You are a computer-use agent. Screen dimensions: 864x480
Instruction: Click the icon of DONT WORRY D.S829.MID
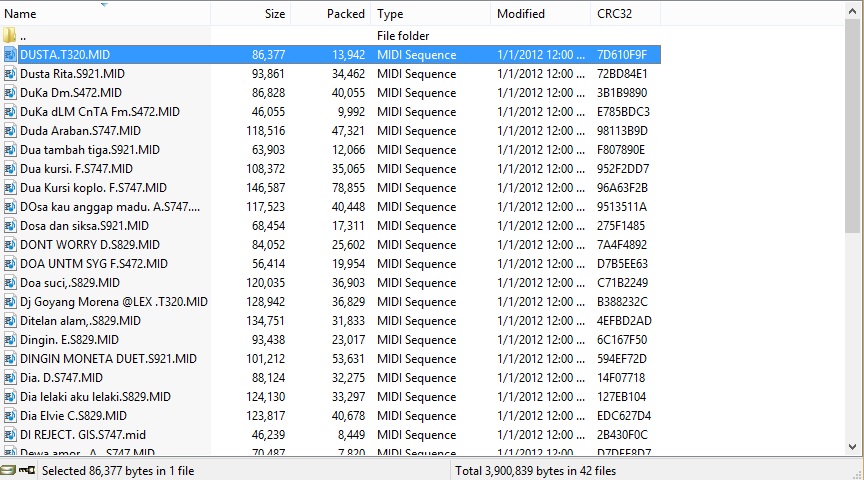tap(10, 245)
